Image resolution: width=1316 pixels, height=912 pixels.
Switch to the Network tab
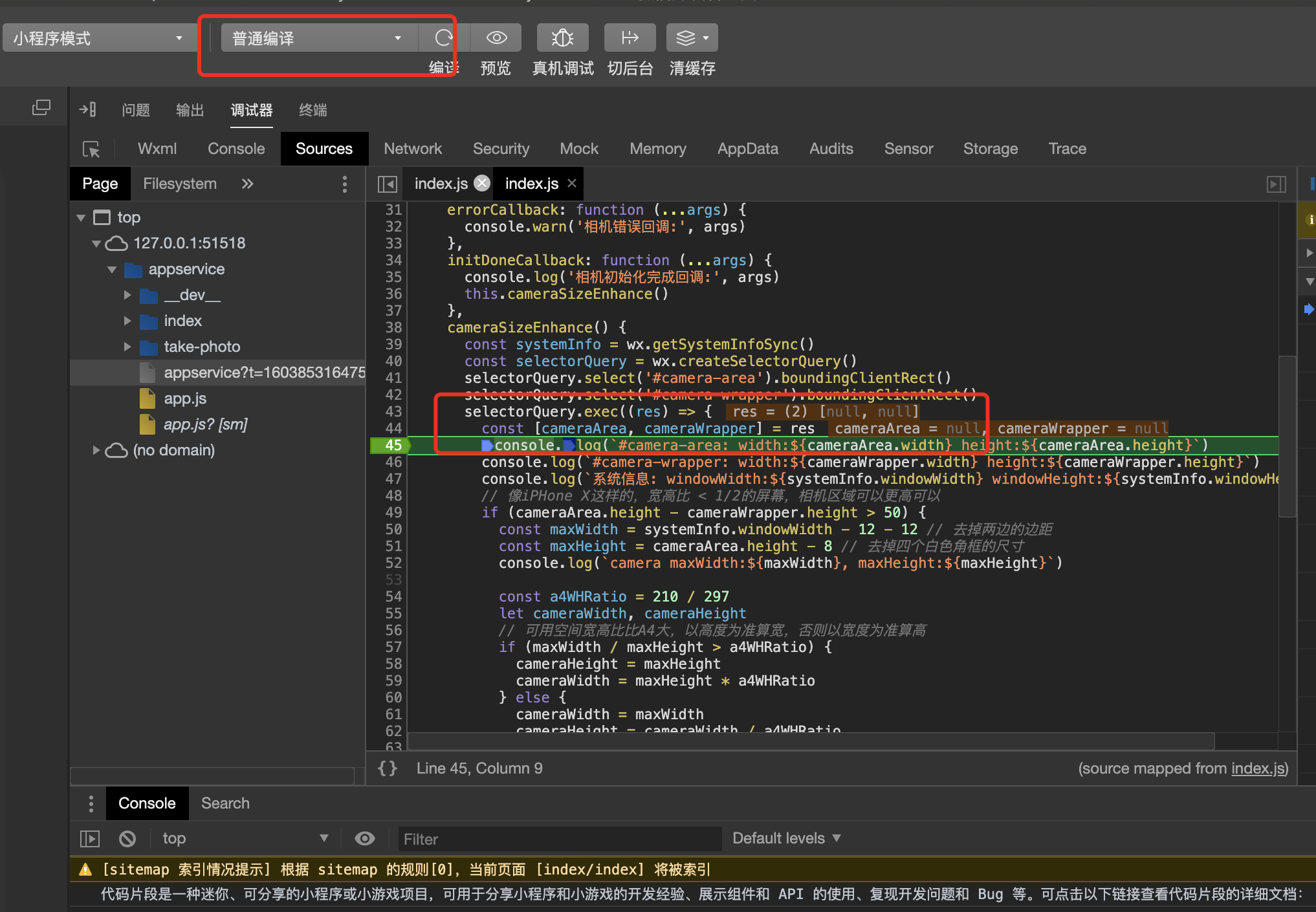pyautogui.click(x=413, y=149)
